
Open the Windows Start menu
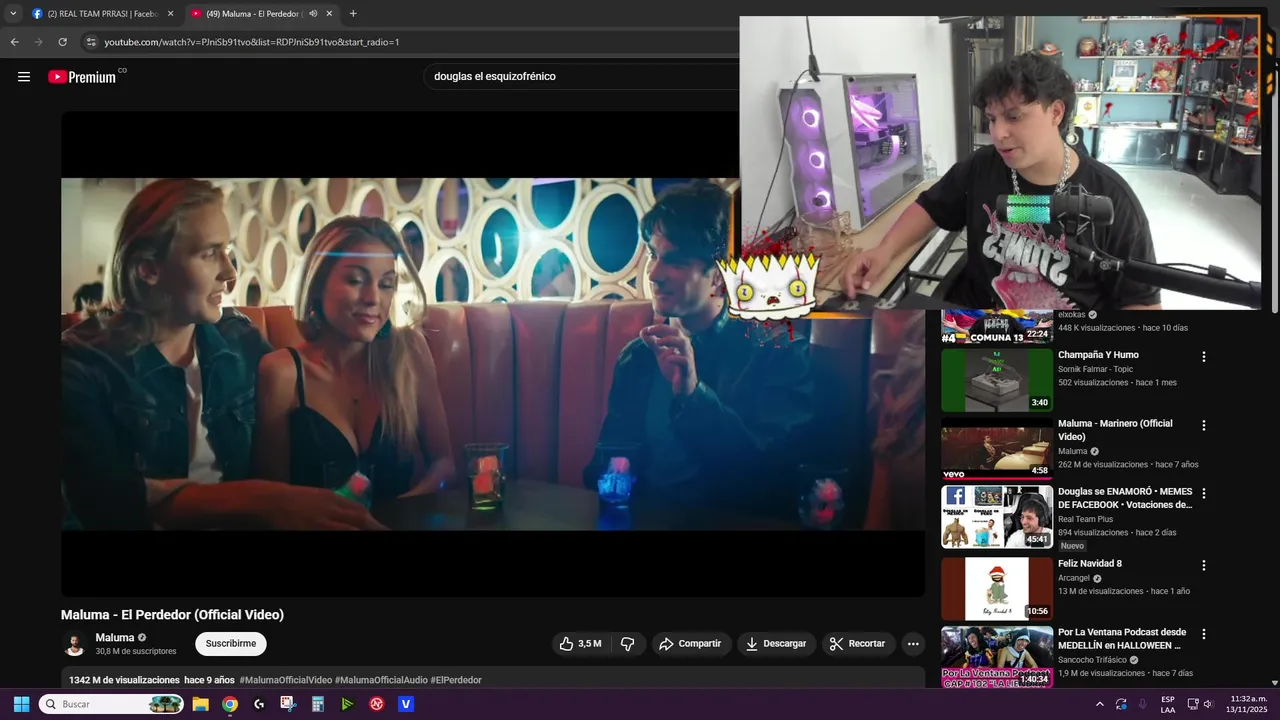pyautogui.click(x=21, y=704)
